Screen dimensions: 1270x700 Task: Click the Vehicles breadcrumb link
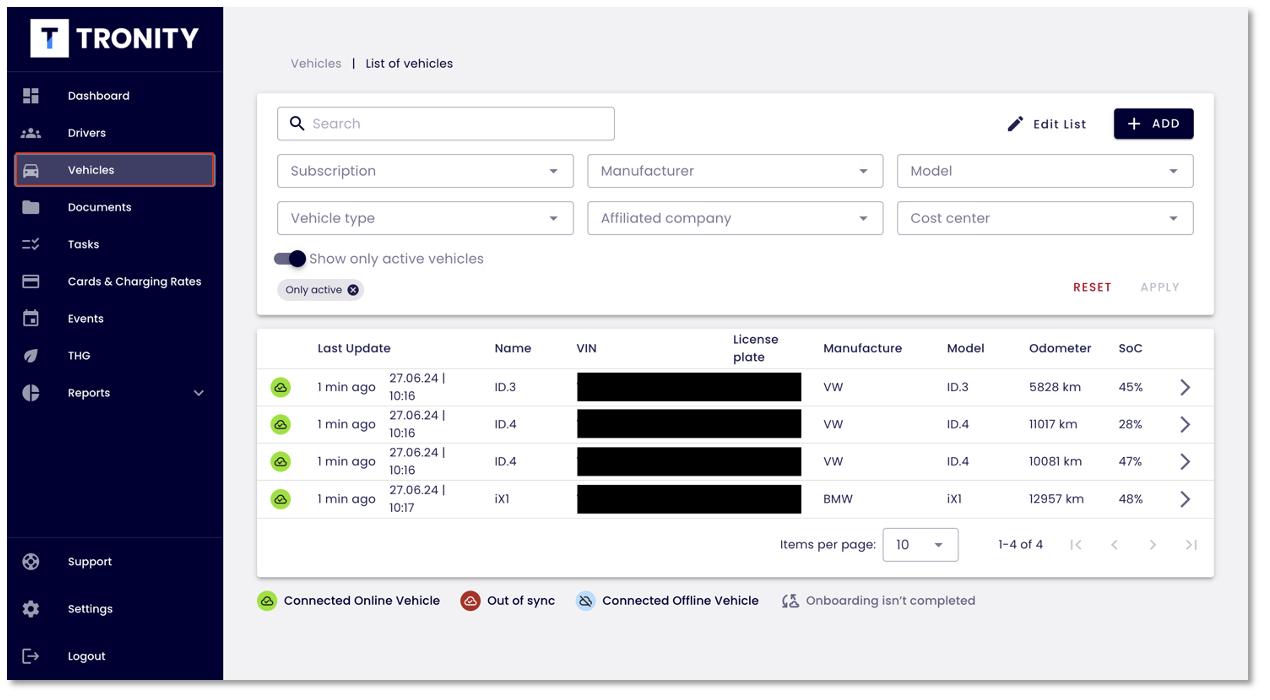[x=316, y=63]
